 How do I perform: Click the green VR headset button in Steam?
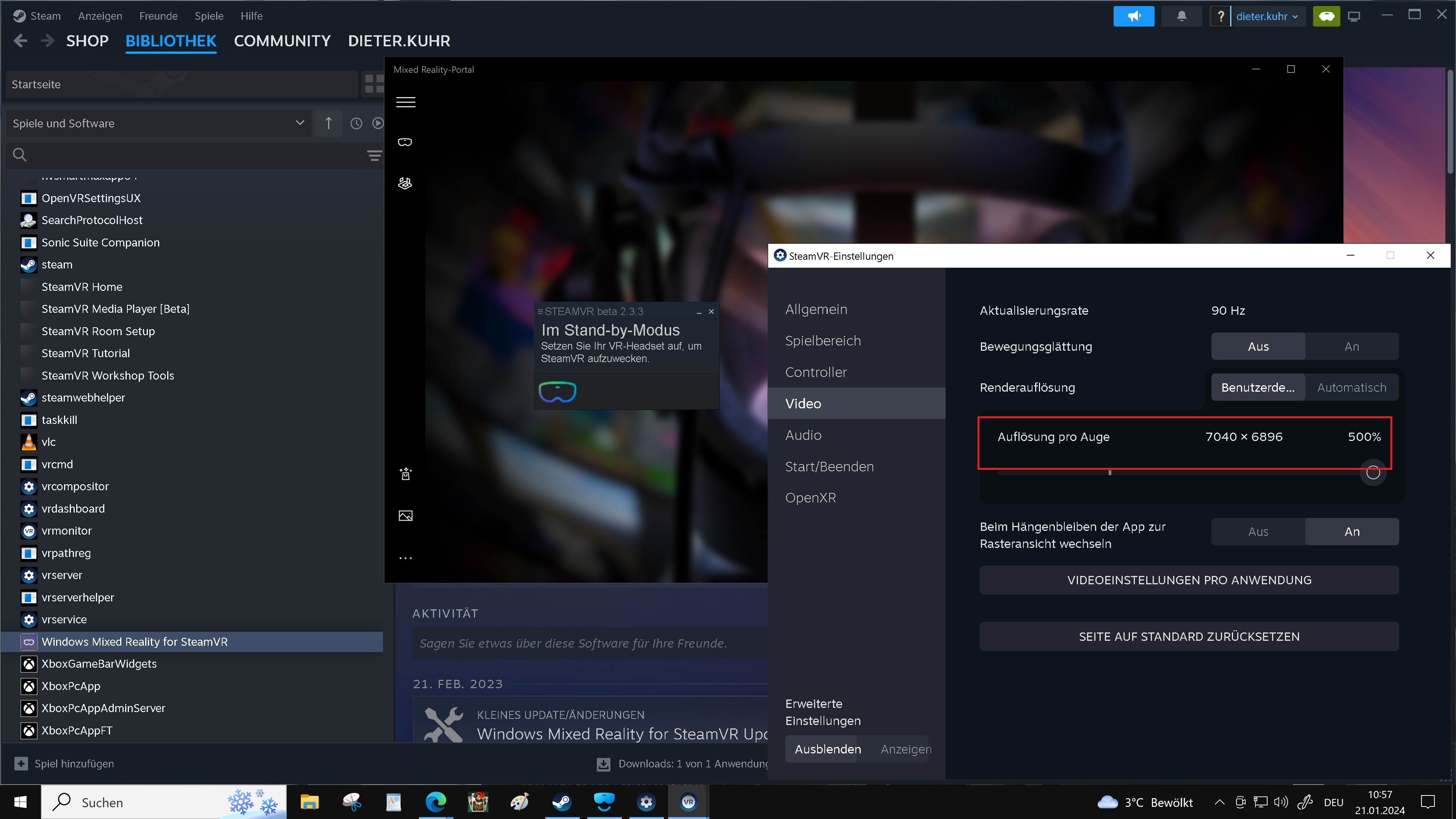pos(1326,16)
